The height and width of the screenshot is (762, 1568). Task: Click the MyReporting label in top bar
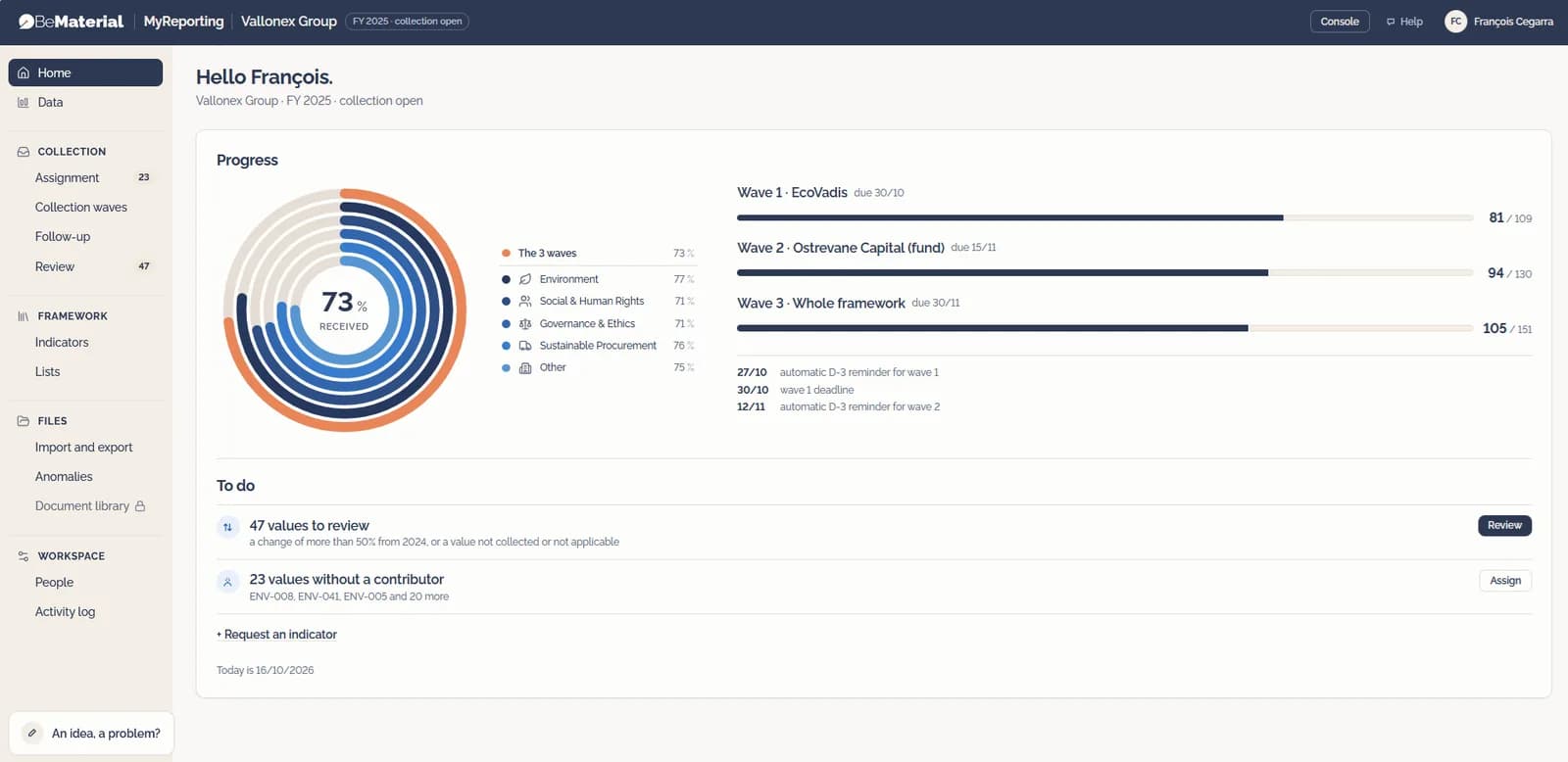click(x=183, y=22)
